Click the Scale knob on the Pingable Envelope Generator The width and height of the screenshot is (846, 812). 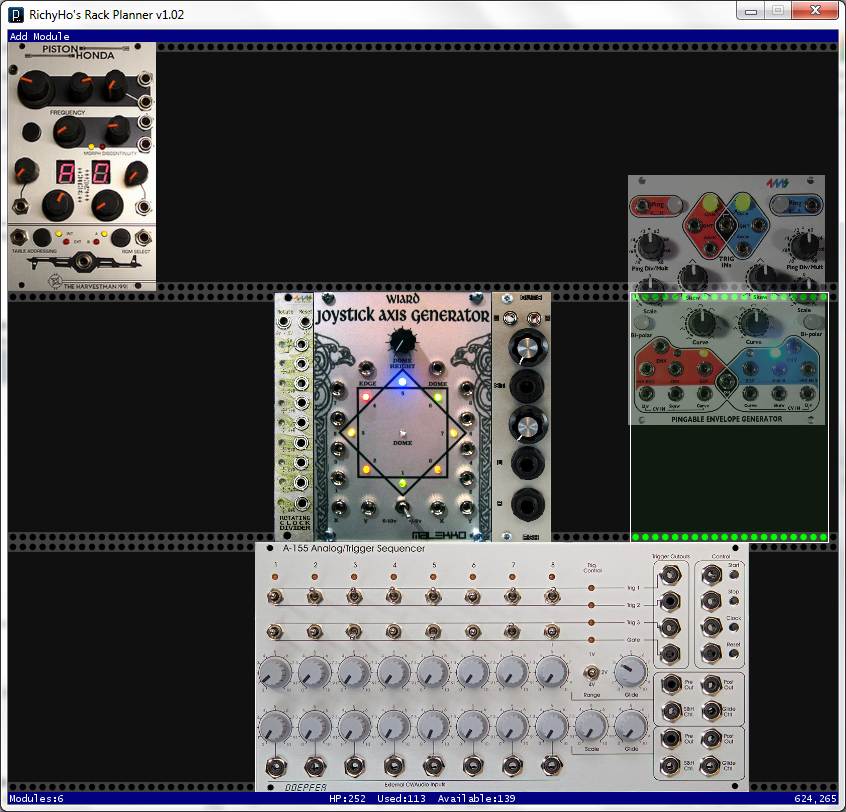pyautogui.click(x=642, y=321)
